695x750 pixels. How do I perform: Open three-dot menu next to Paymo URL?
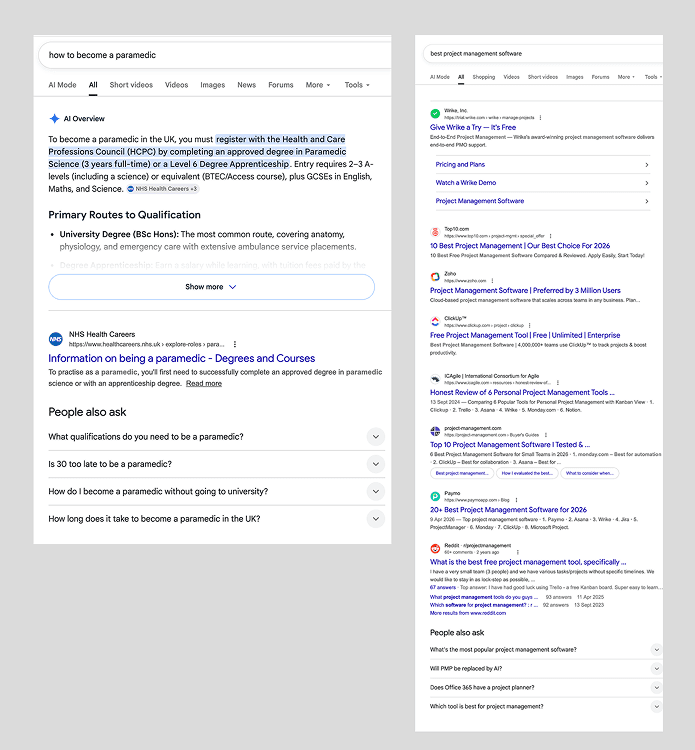tap(516, 500)
